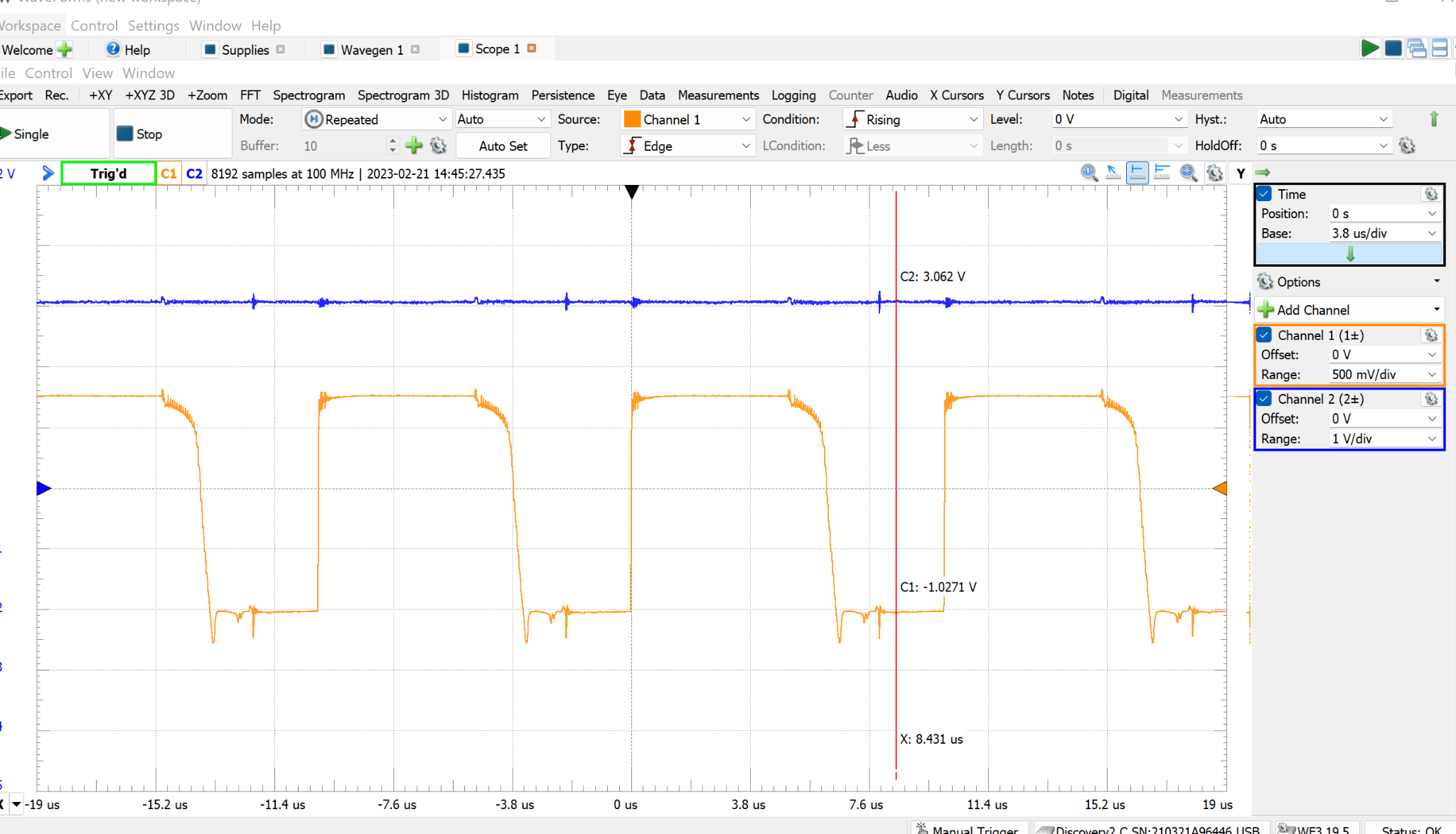Click the green down arrow under Base
The width and height of the screenshot is (1456, 834).
[1350, 254]
